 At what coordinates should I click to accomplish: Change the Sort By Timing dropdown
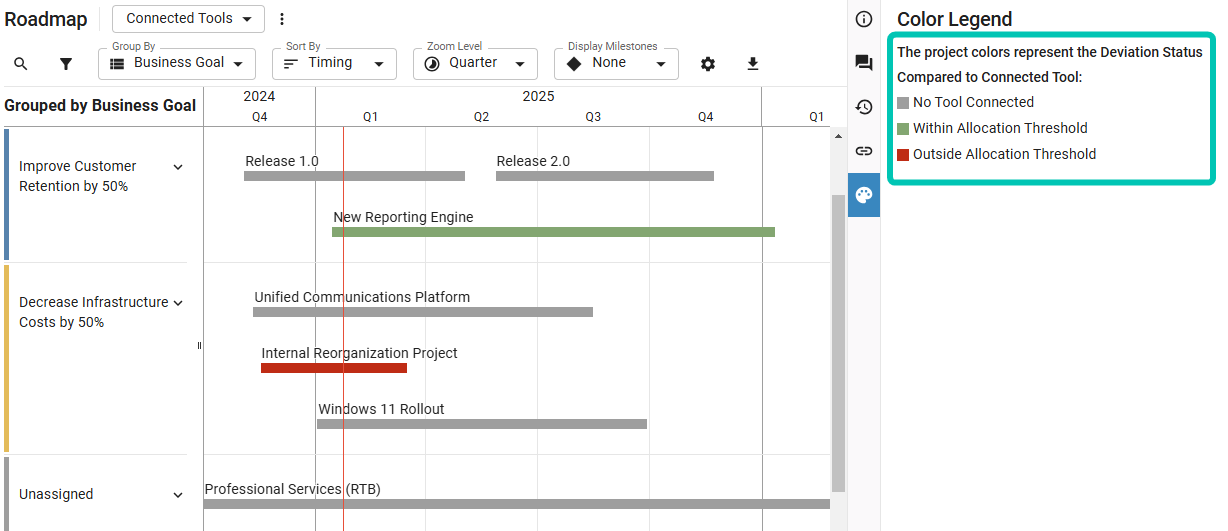coord(334,63)
